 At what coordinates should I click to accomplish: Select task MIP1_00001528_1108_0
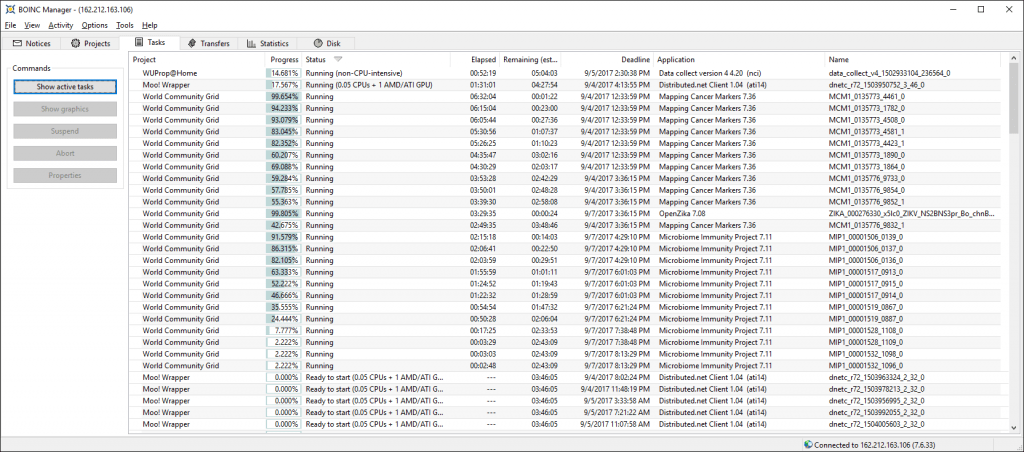tap(564, 331)
